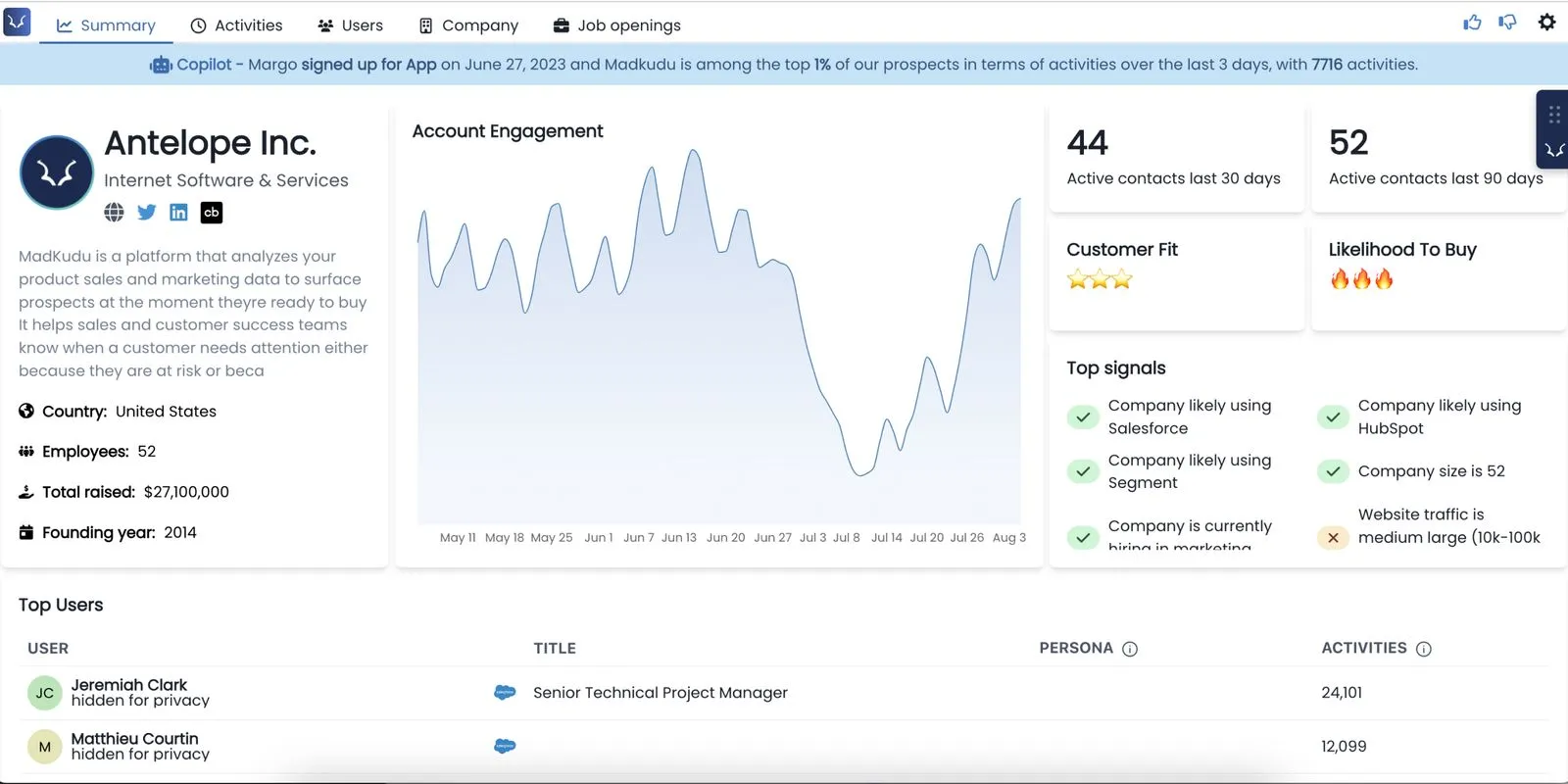Click the ACTIVITIES column header label
Image resolution: width=1568 pixels, height=784 pixels.
pos(1364,649)
